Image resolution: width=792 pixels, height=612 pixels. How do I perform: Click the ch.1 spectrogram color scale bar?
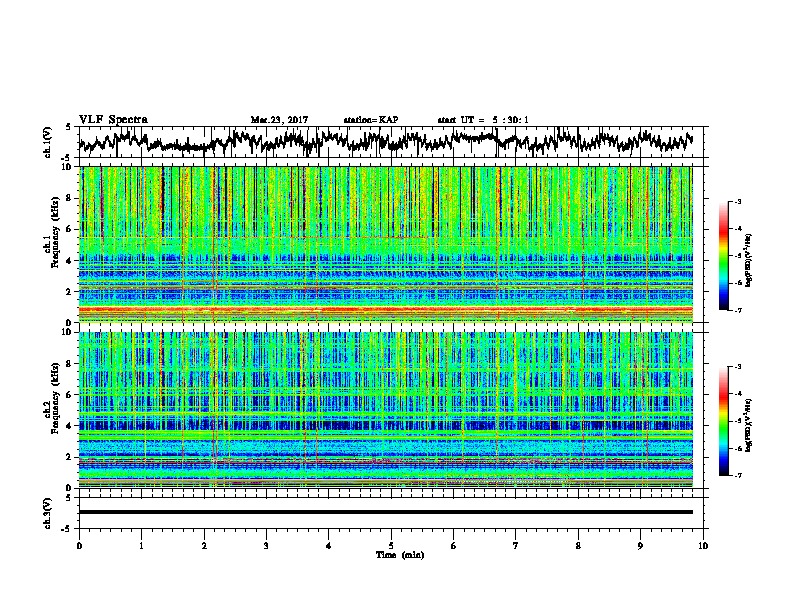click(x=723, y=255)
